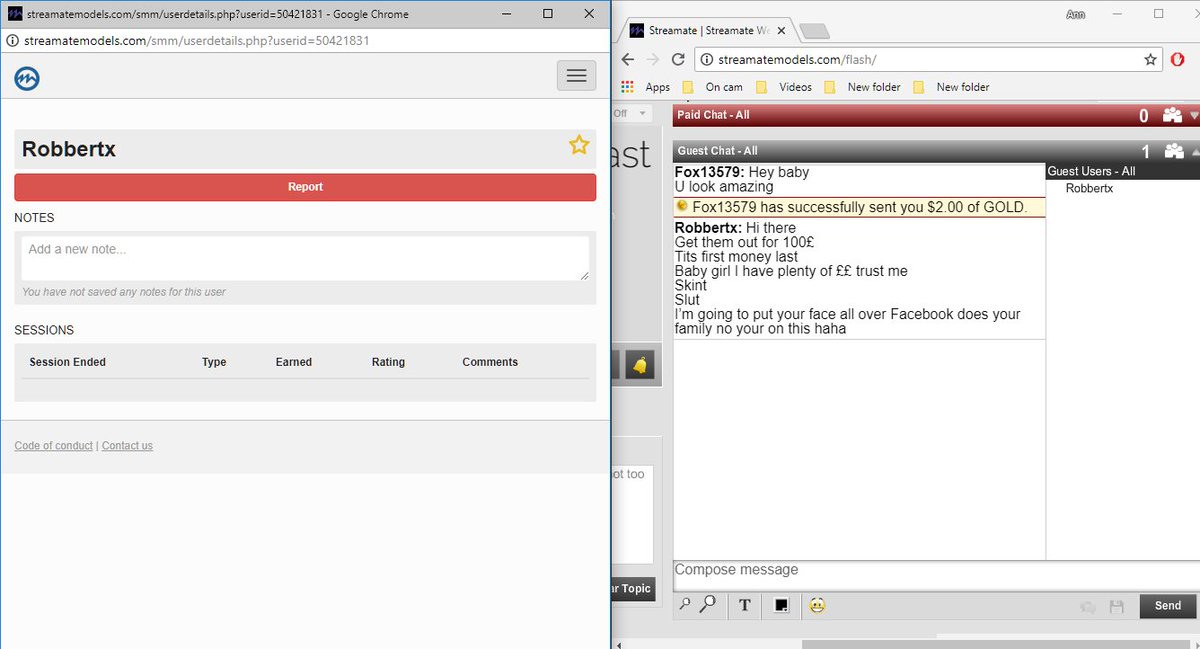Click the Session Ended column header
The image size is (1200, 649).
pyautogui.click(x=67, y=362)
